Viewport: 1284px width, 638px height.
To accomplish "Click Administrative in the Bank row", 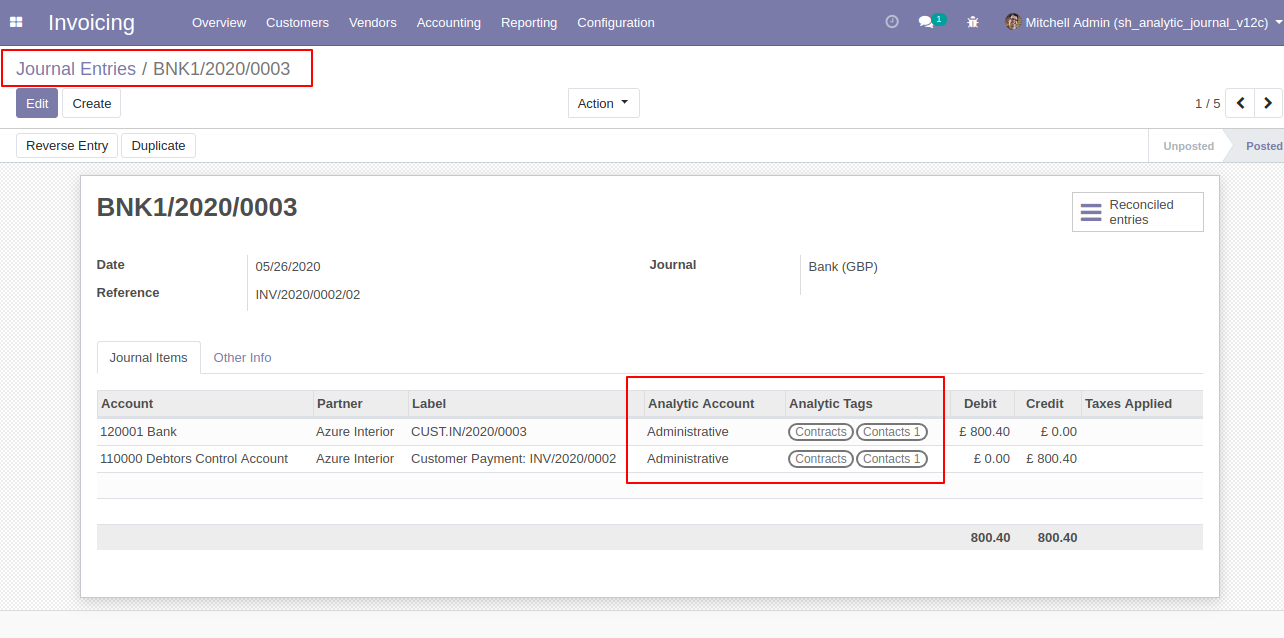I will coord(688,432).
